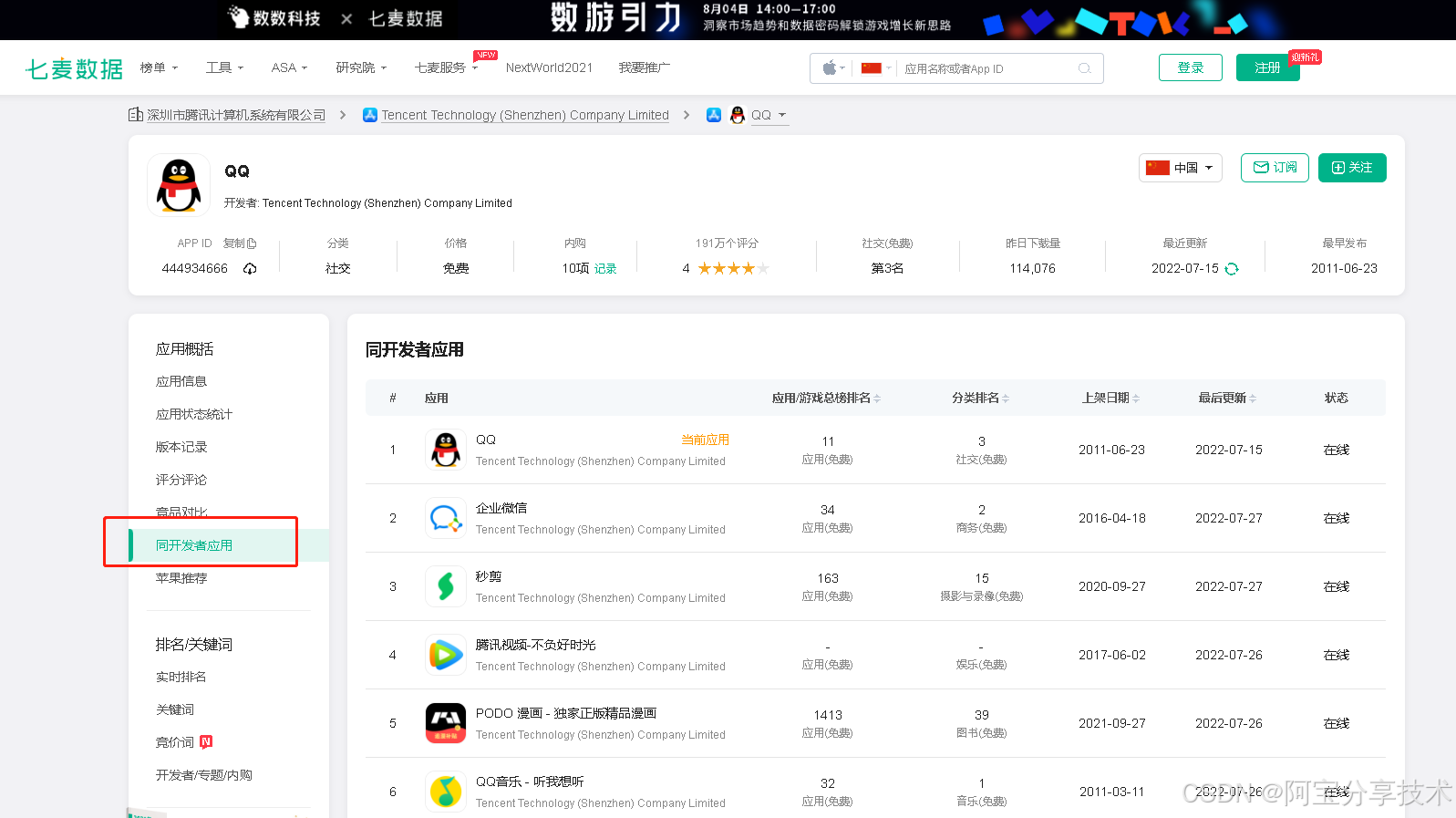This screenshot has width=1456, height=818.
Task: Open the 腾讯视频 app icon
Action: tap(446, 655)
